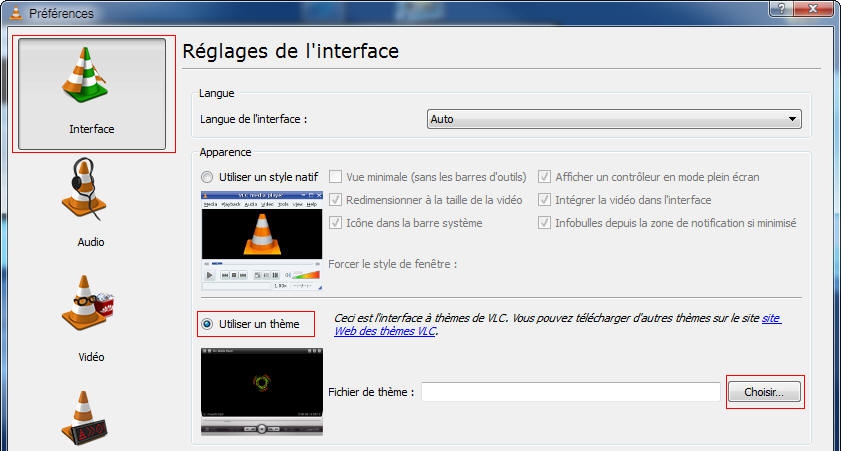Select the Utiliser un thème radio
841x451 pixels.
click(206, 324)
